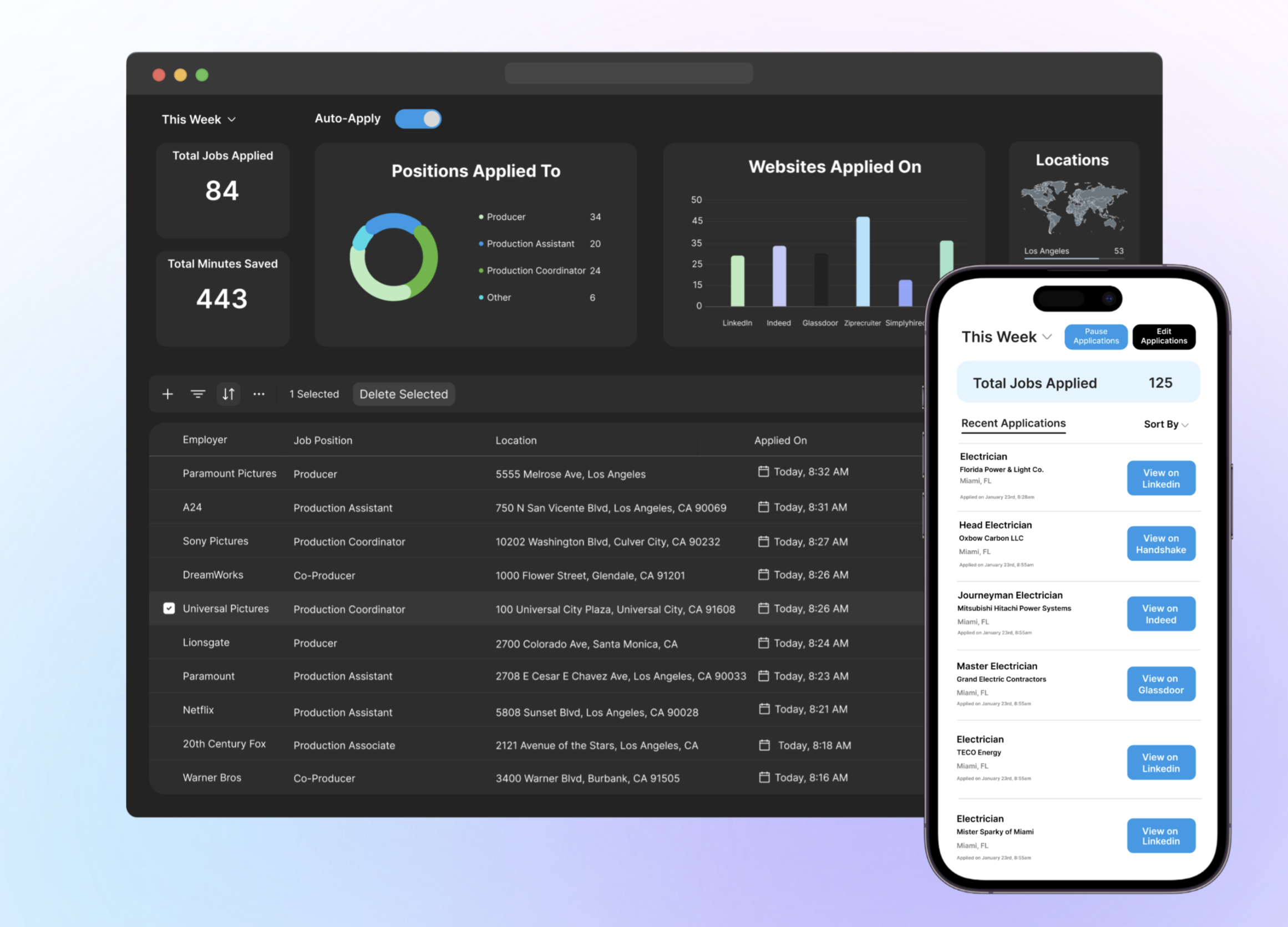The height and width of the screenshot is (927, 1288).
Task: Open the filter lines icon
Action: (197, 394)
